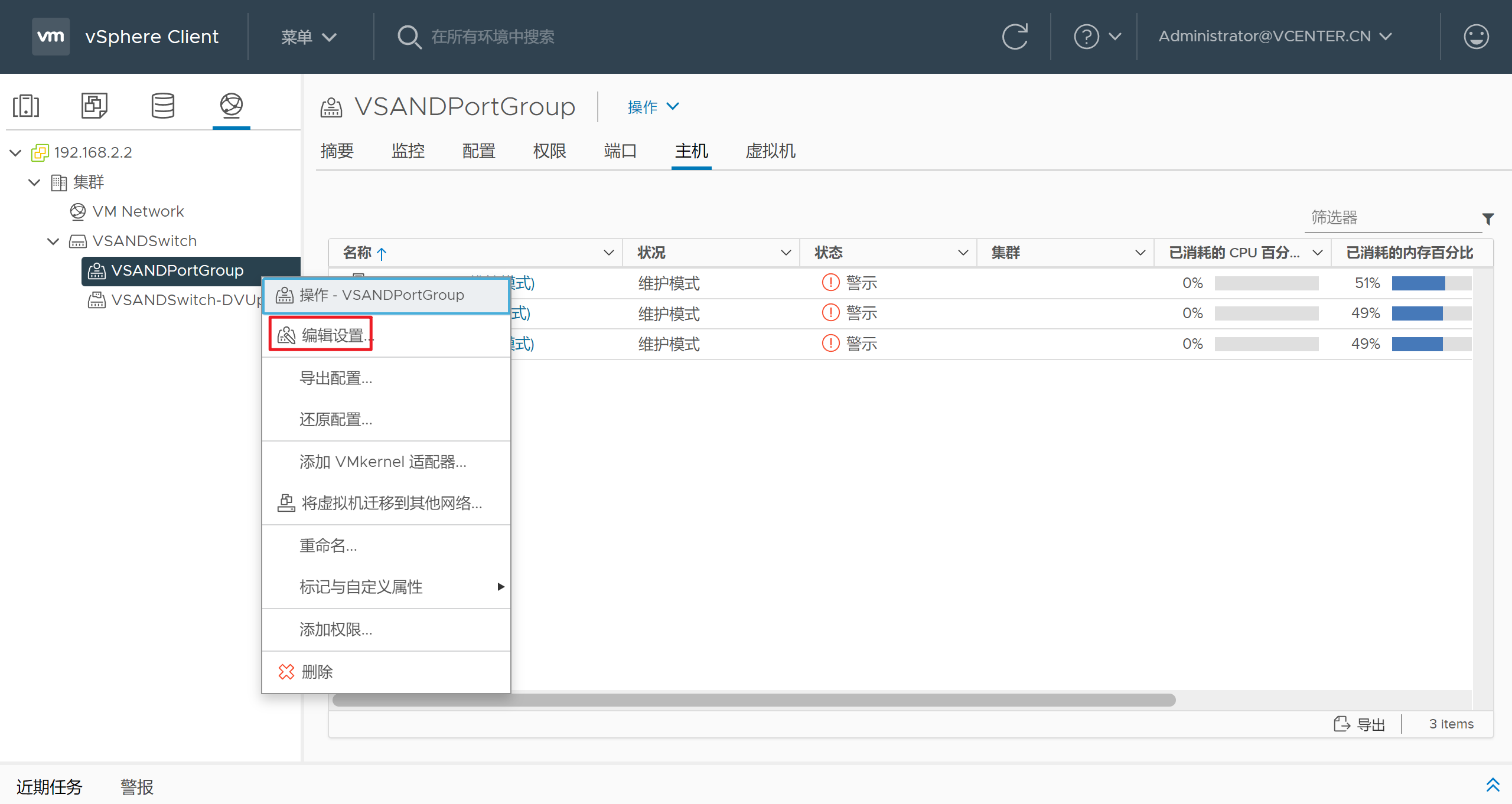Click the CPU usage bar in first row
1512x804 pixels.
point(1266,283)
